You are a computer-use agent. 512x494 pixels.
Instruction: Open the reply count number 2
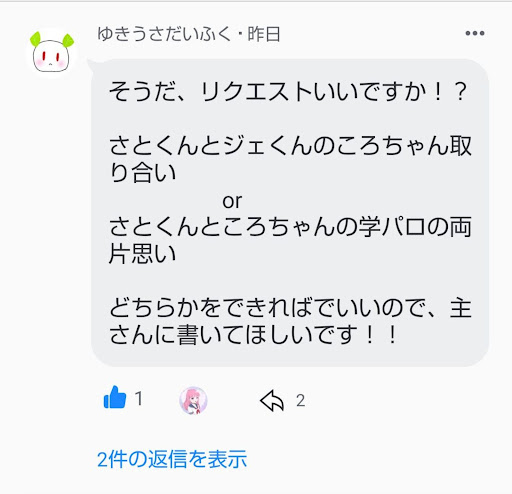point(300,400)
